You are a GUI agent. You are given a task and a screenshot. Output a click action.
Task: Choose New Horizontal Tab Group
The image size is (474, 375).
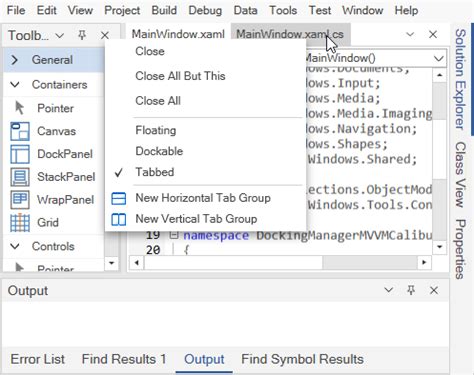coord(203,198)
